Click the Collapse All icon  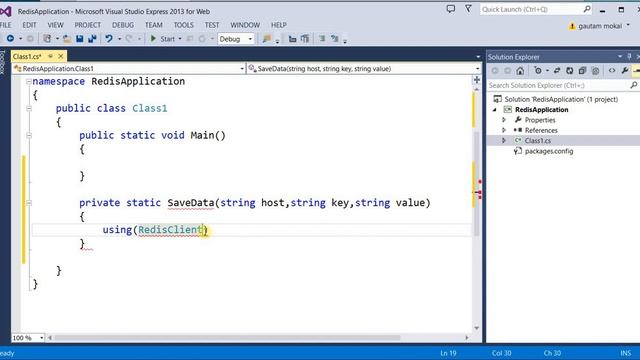582,71
